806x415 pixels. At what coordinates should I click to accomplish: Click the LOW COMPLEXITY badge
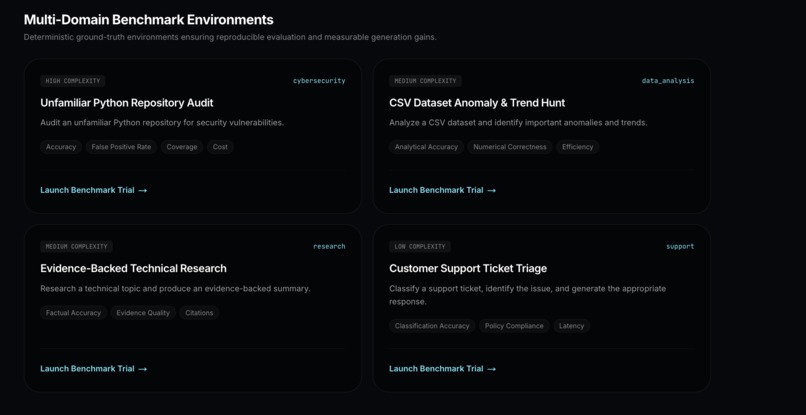click(420, 246)
